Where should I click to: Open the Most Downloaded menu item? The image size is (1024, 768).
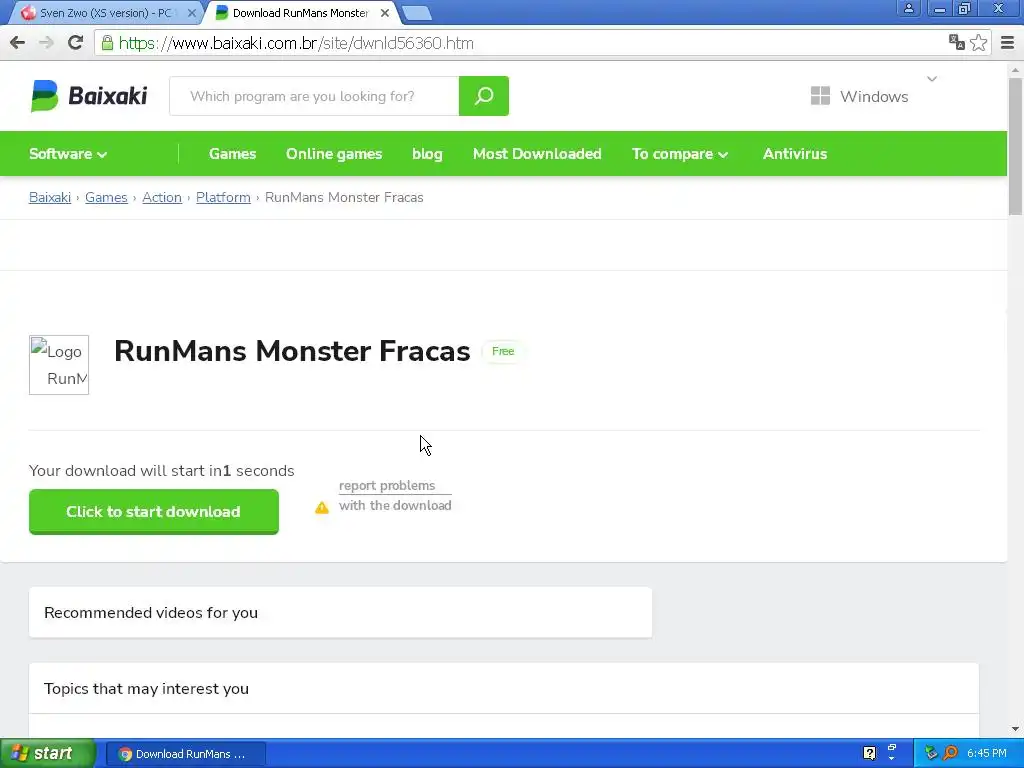click(x=537, y=154)
